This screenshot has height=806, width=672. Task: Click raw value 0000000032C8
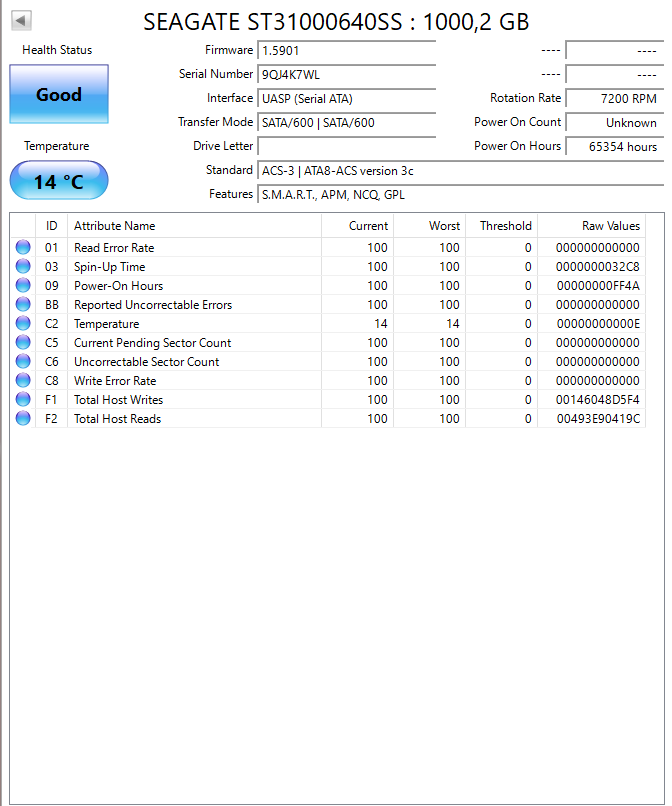597,267
